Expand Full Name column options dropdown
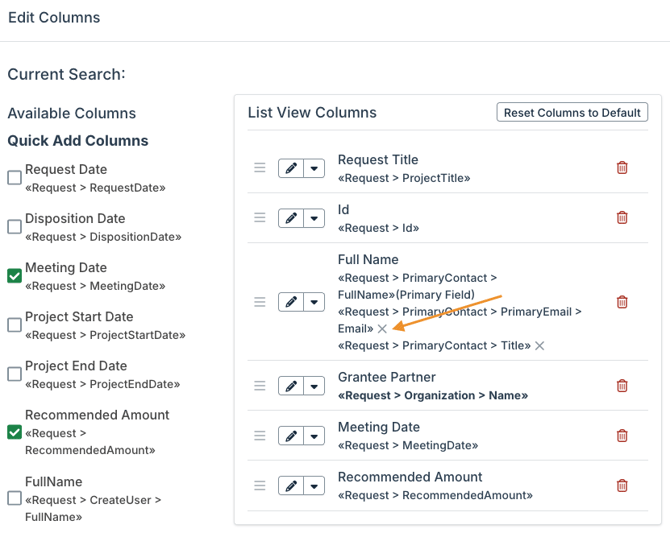Viewport: 670px width, 533px height. click(x=314, y=302)
